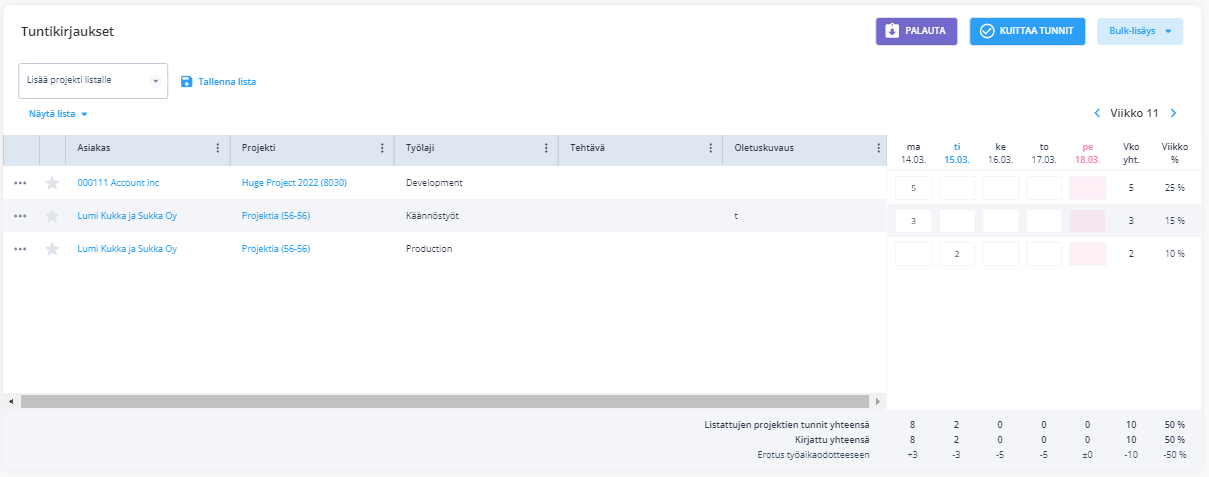The height and width of the screenshot is (477, 1209).
Task: Click Wednesday hours field for Käännöstyöt row
Action: click(x=1001, y=221)
